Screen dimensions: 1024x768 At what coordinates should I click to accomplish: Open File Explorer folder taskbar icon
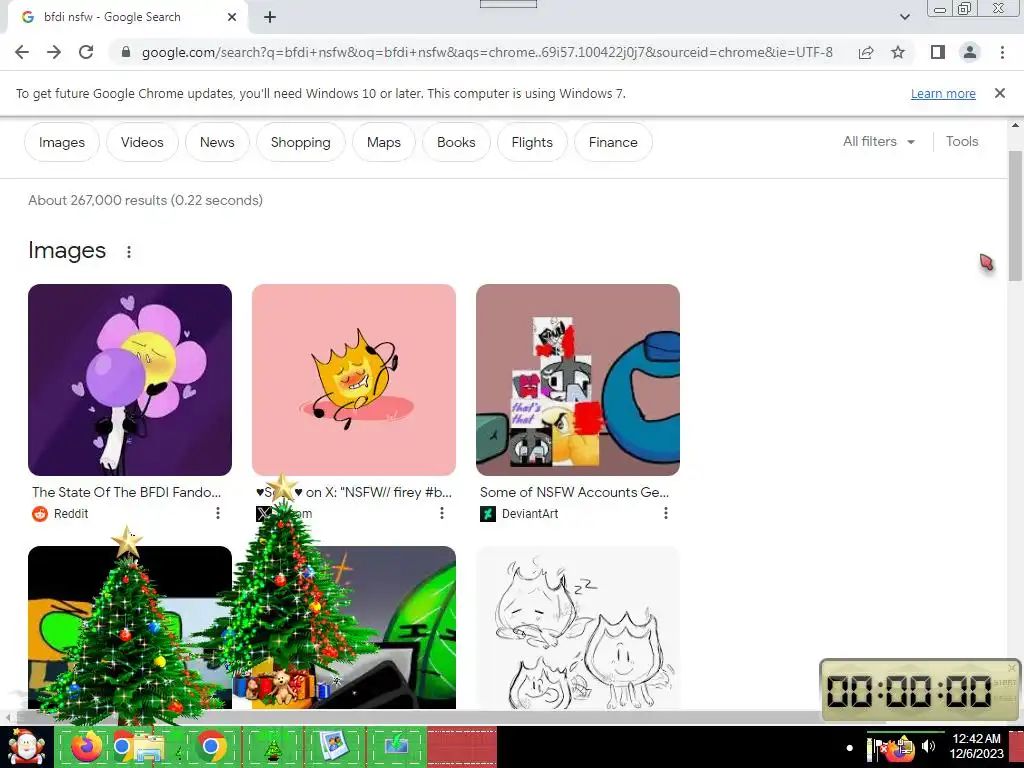click(x=149, y=748)
